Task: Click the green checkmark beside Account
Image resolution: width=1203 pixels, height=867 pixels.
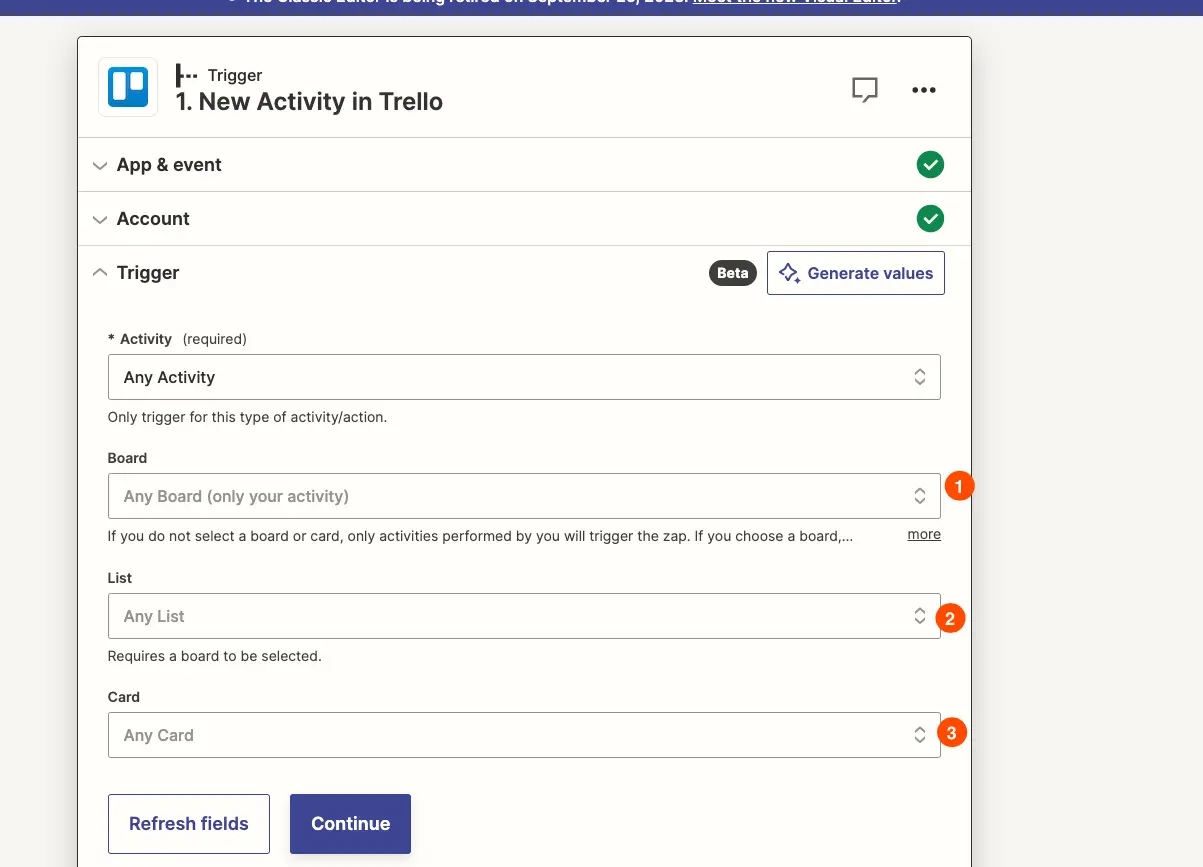Action: tap(930, 219)
